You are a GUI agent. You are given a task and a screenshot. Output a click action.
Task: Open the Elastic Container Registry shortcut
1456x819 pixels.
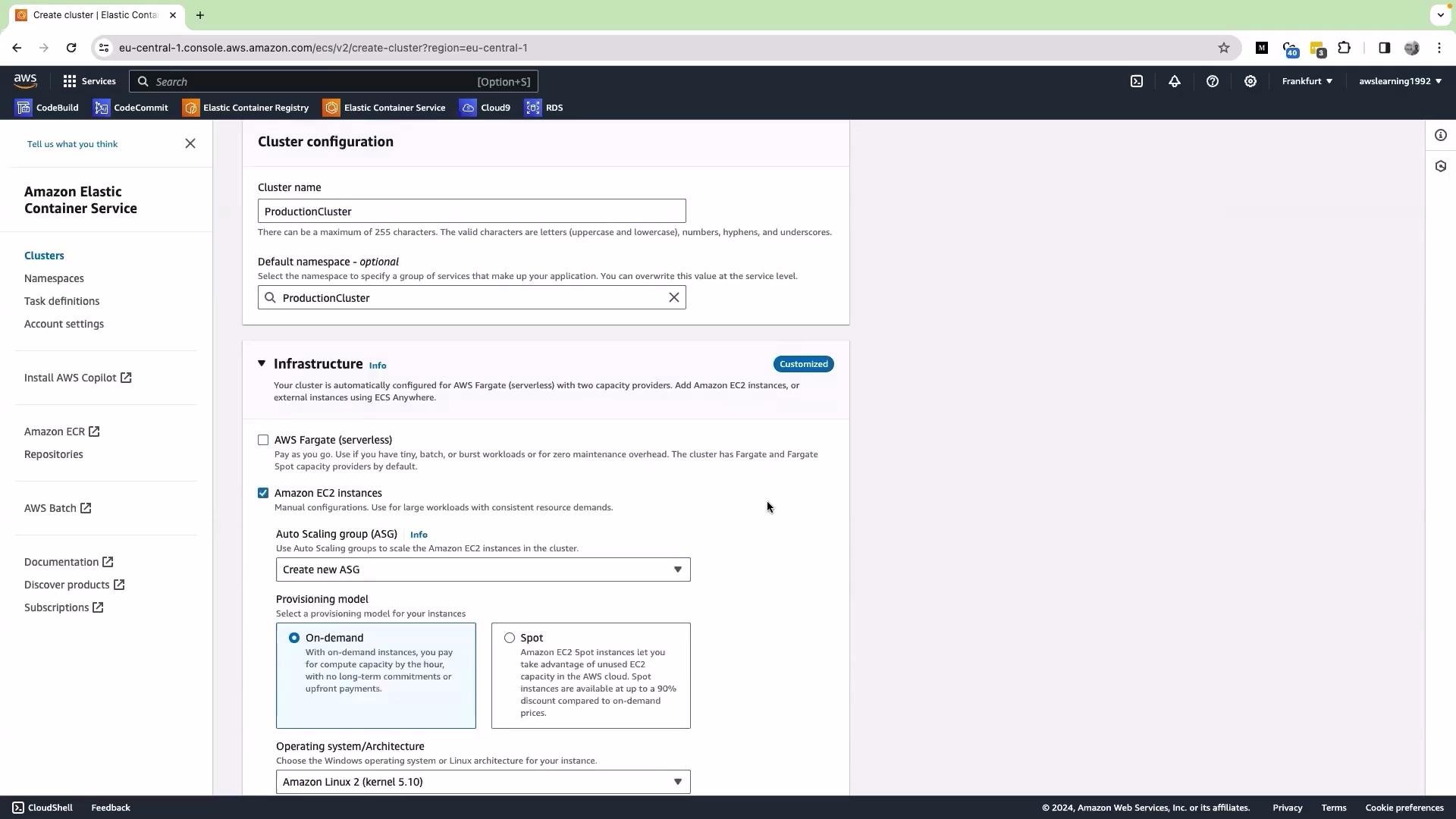click(246, 108)
